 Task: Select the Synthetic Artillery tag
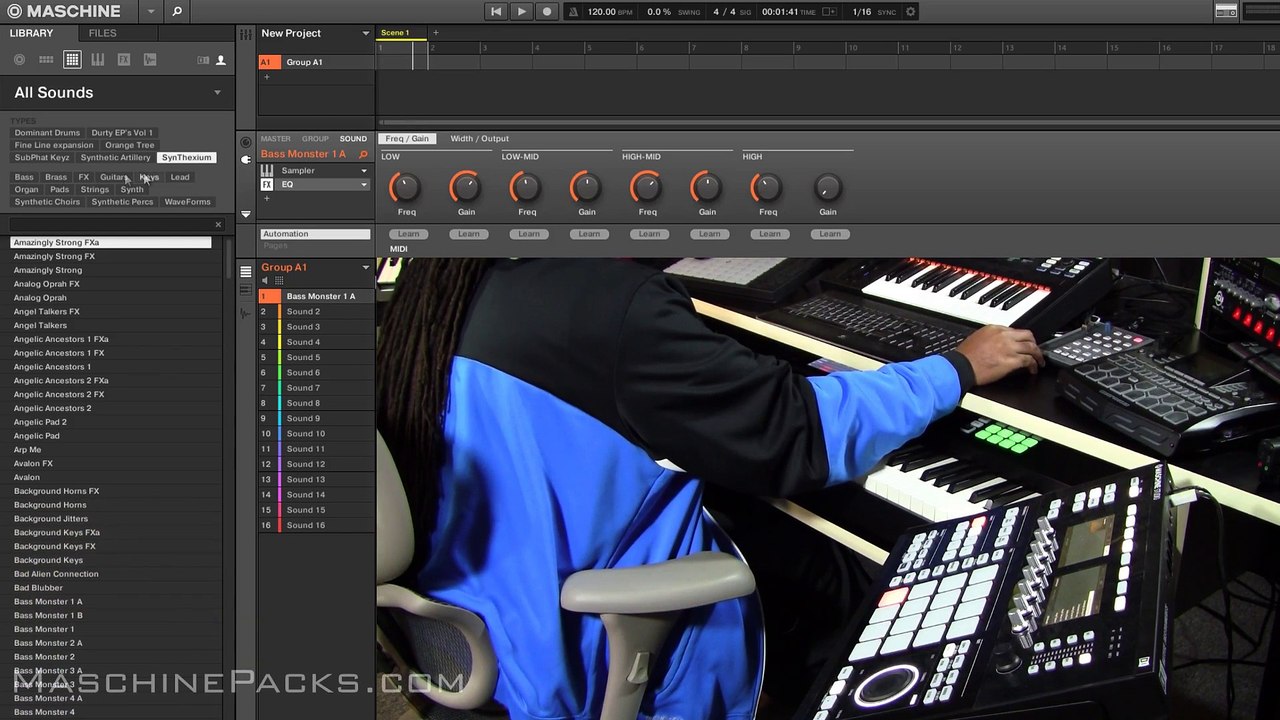[115, 158]
